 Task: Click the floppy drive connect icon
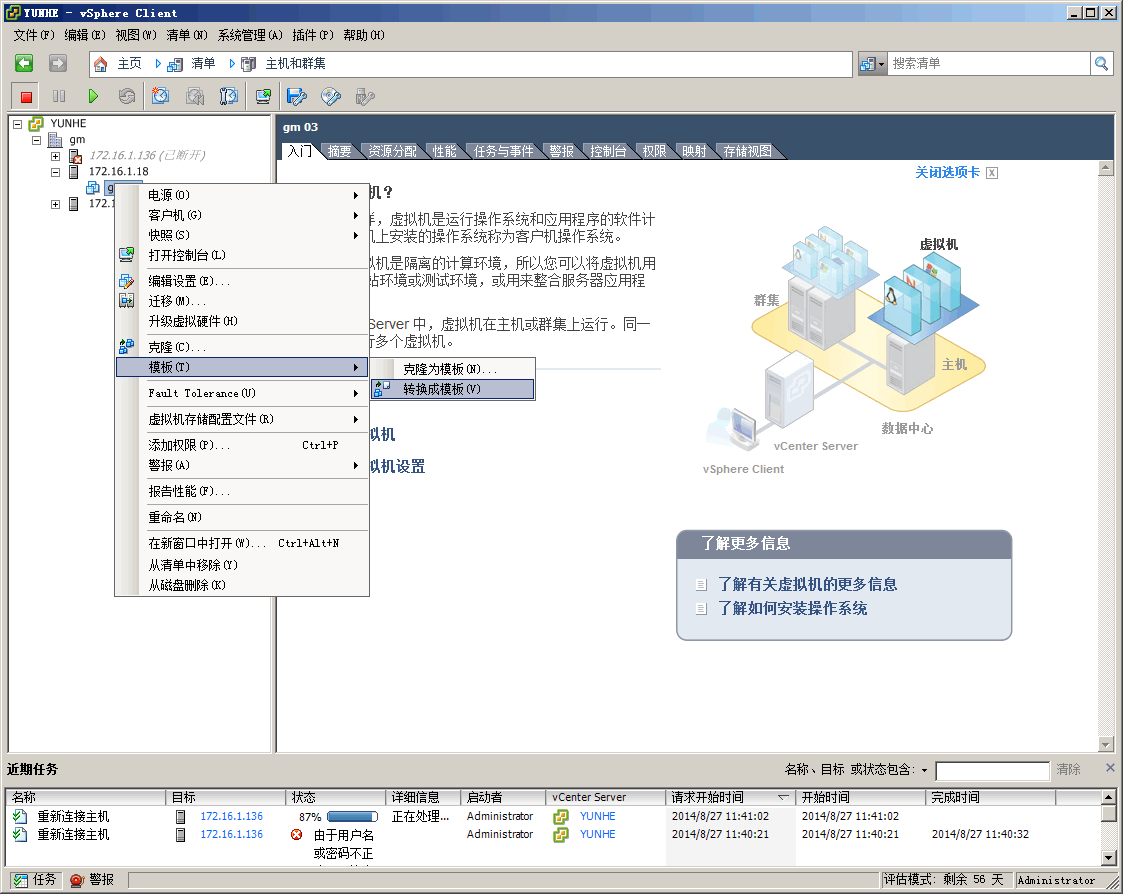pos(296,97)
